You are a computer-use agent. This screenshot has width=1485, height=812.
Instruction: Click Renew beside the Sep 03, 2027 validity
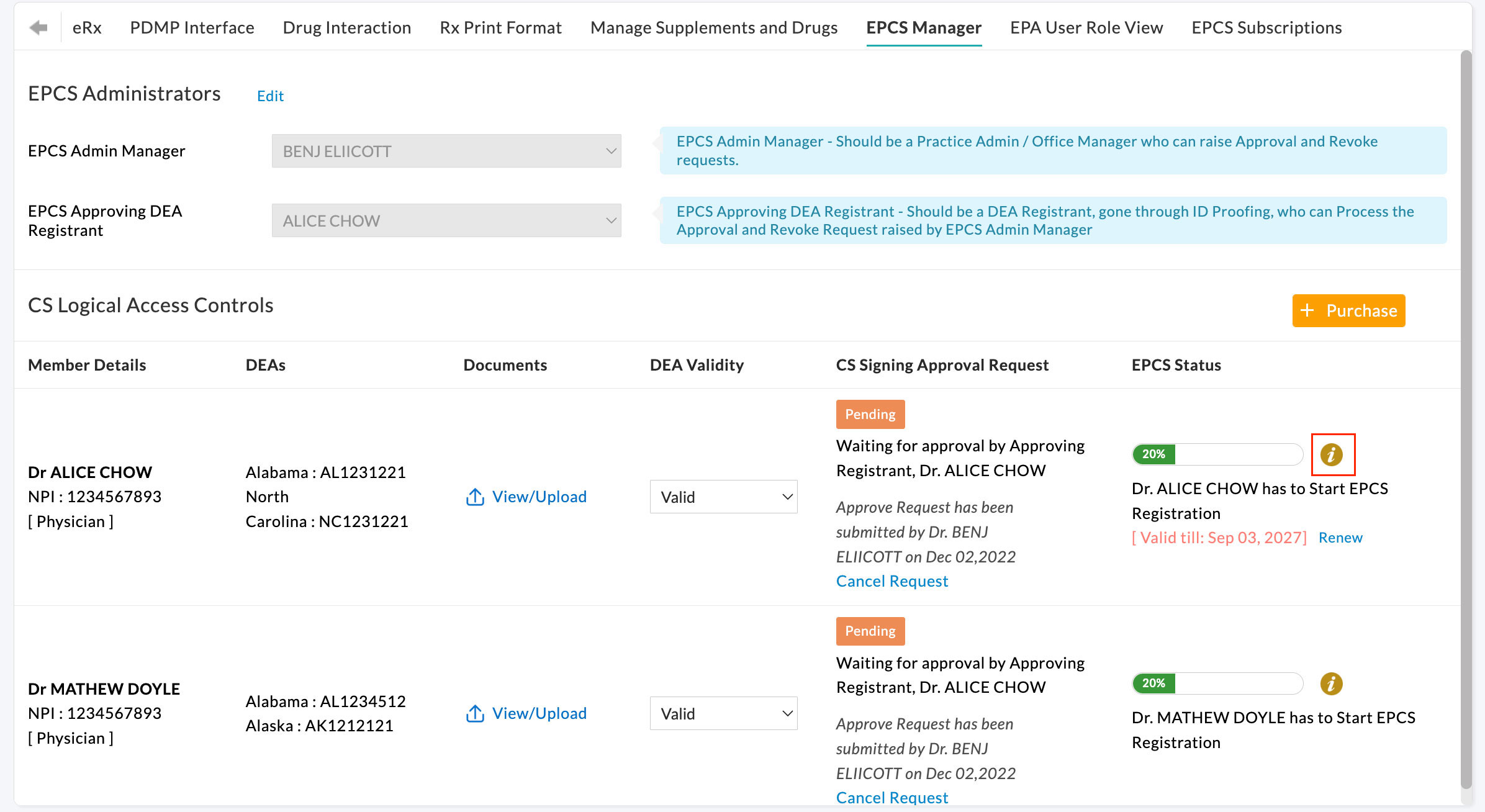coord(1340,537)
